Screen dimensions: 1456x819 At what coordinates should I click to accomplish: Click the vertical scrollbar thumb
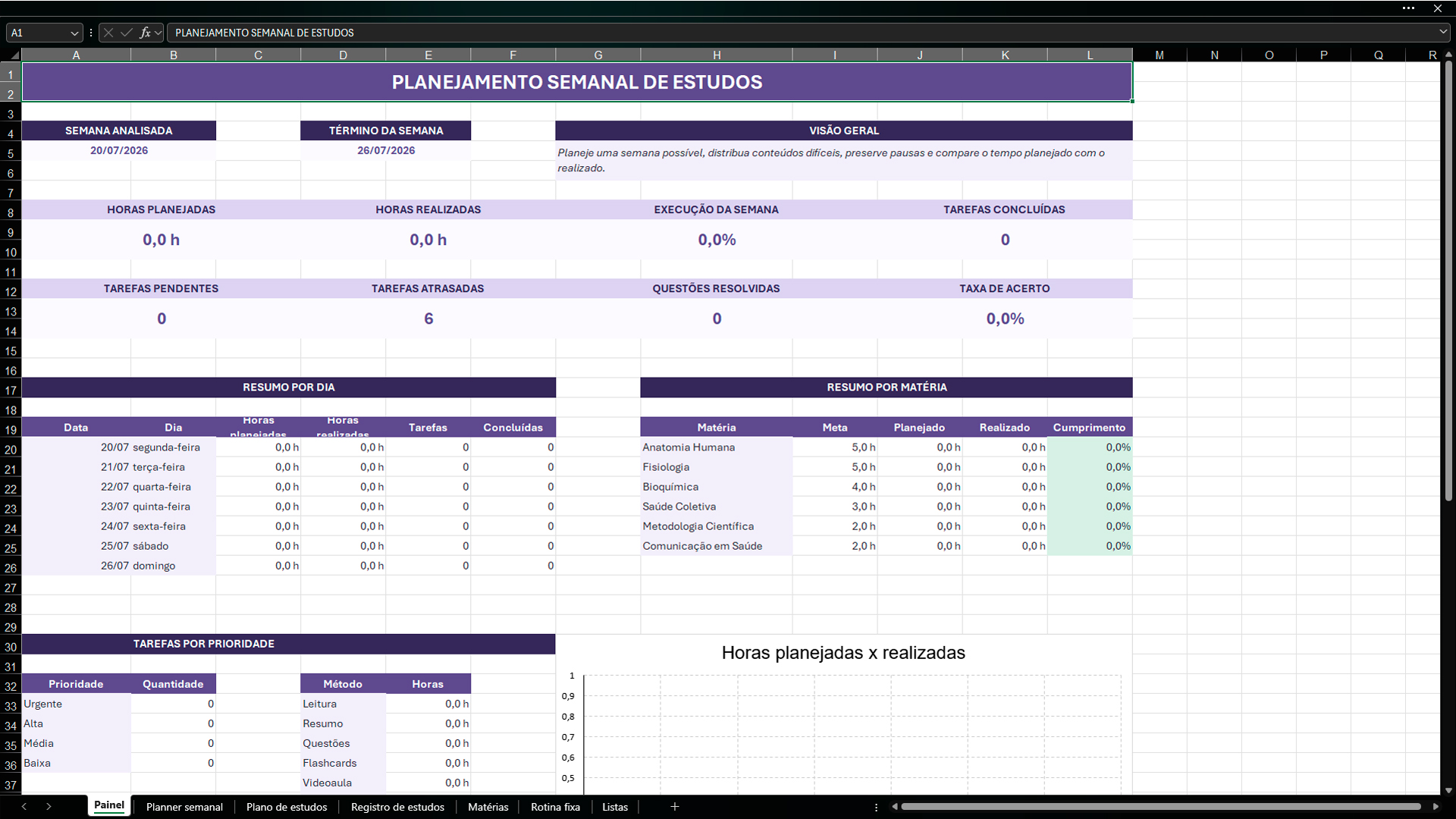pos(1448,281)
